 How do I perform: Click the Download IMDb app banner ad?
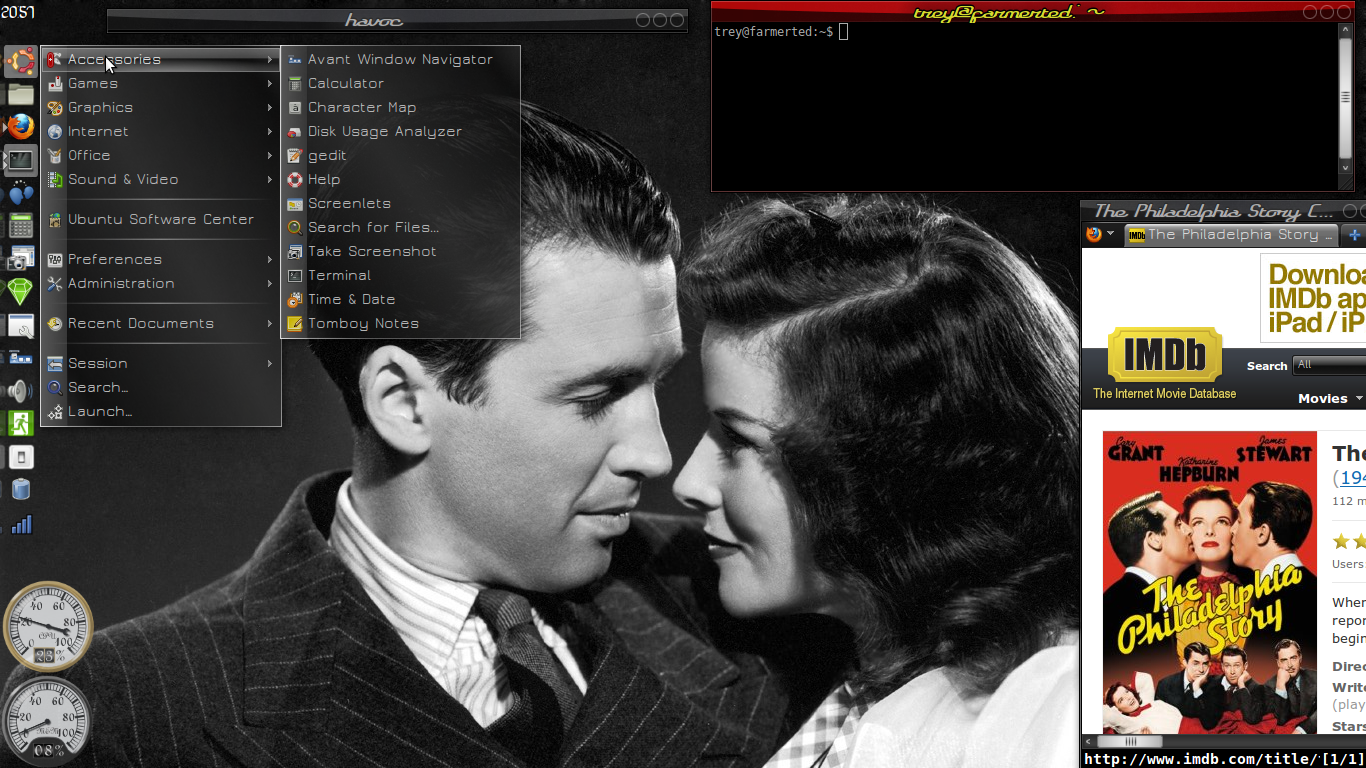coord(1313,297)
